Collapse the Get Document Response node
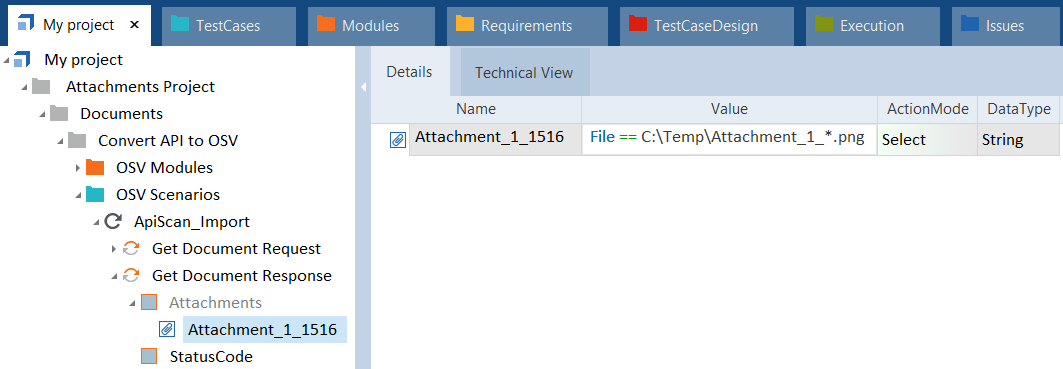 (114, 276)
